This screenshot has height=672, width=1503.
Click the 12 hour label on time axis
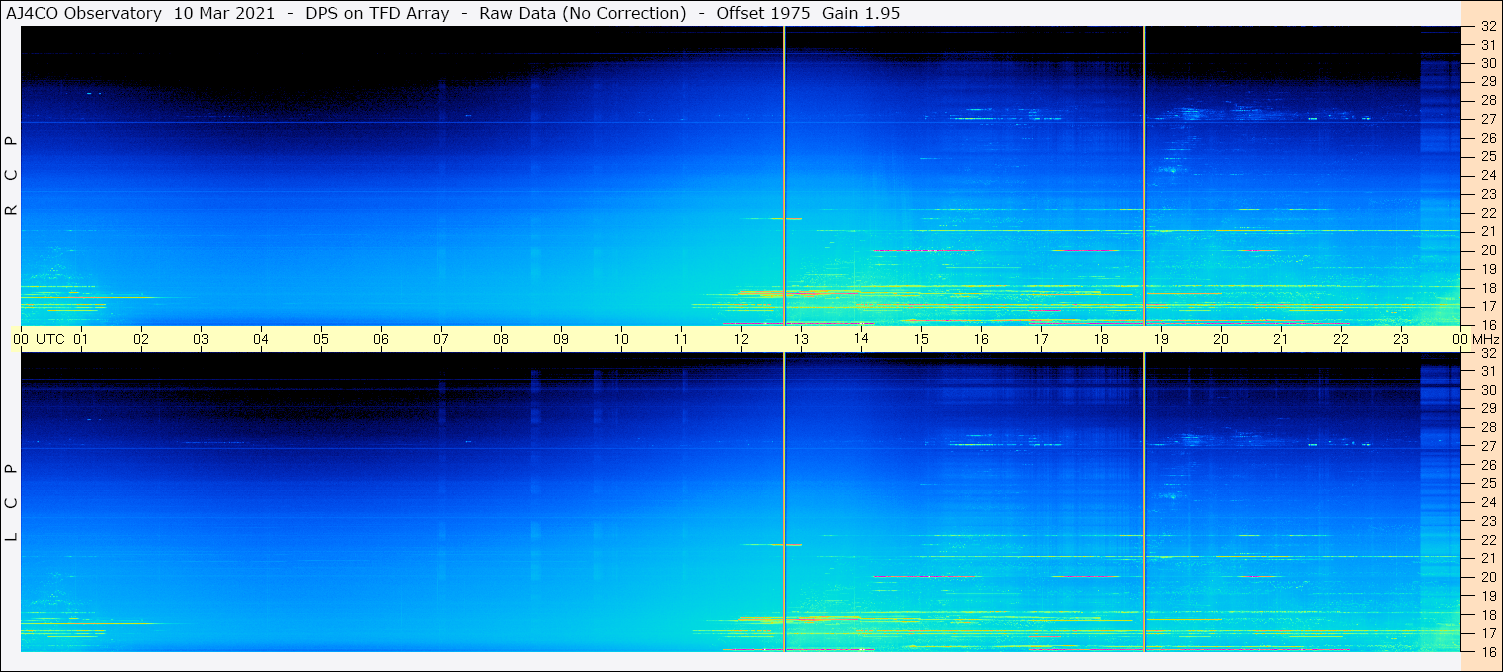(x=741, y=339)
